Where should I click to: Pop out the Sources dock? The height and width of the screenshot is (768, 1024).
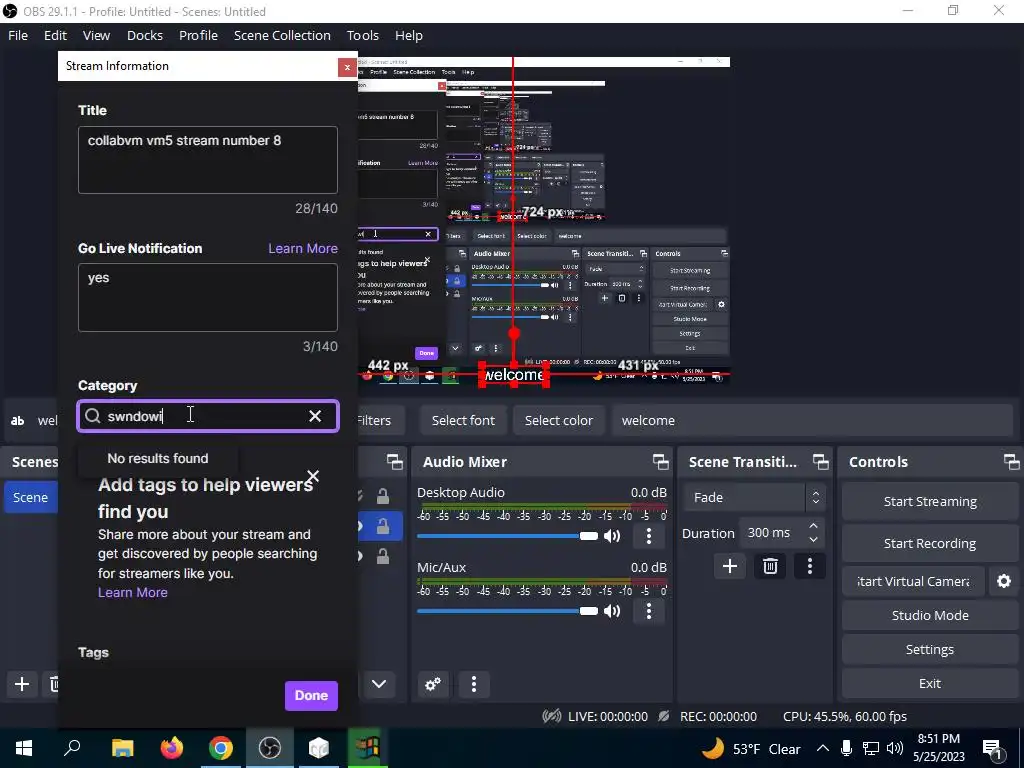click(x=394, y=462)
